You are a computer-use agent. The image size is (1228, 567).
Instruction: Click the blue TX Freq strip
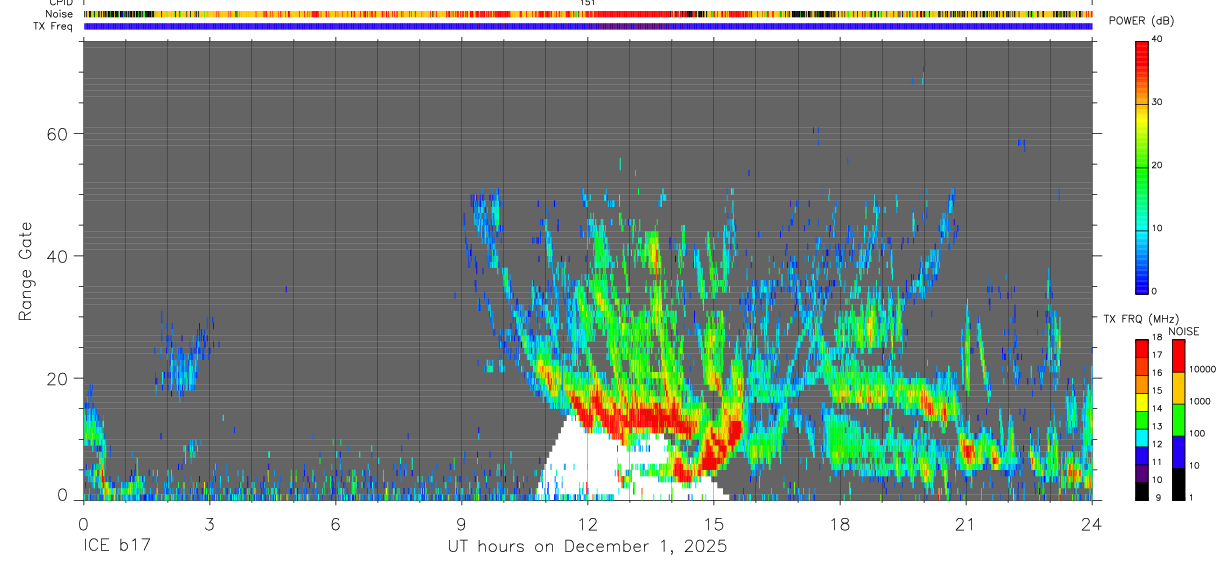pyautogui.click(x=588, y=26)
